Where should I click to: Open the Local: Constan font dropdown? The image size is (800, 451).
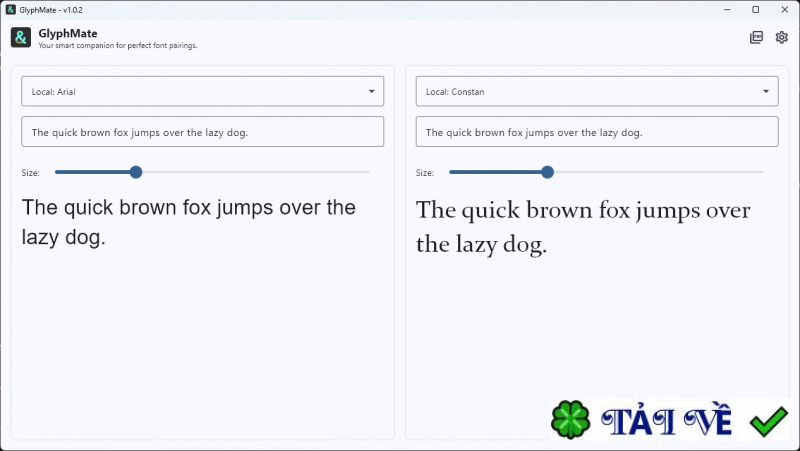coord(597,91)
